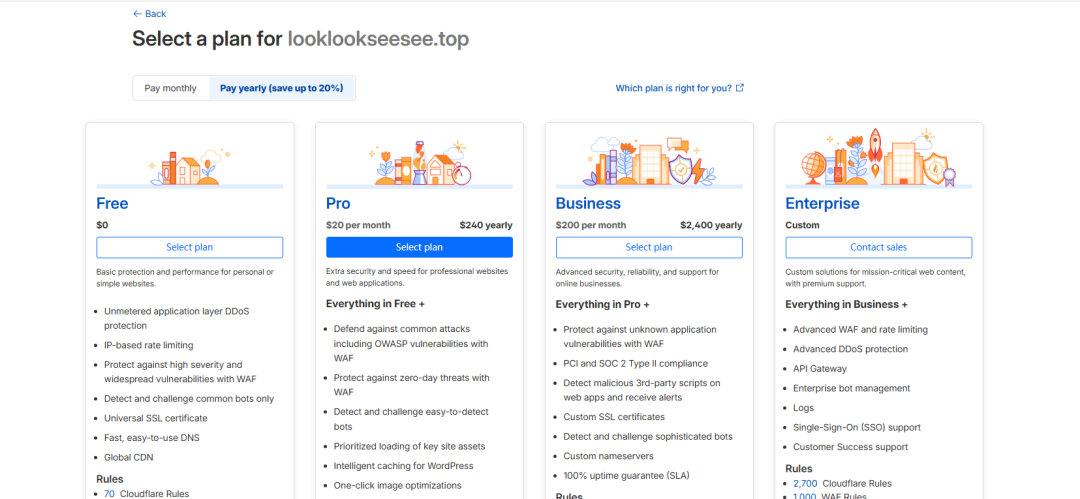This screenshot has height=499, width=1080.
Task: Click the Pro plan heading
Action: click(x=338, y=203)
